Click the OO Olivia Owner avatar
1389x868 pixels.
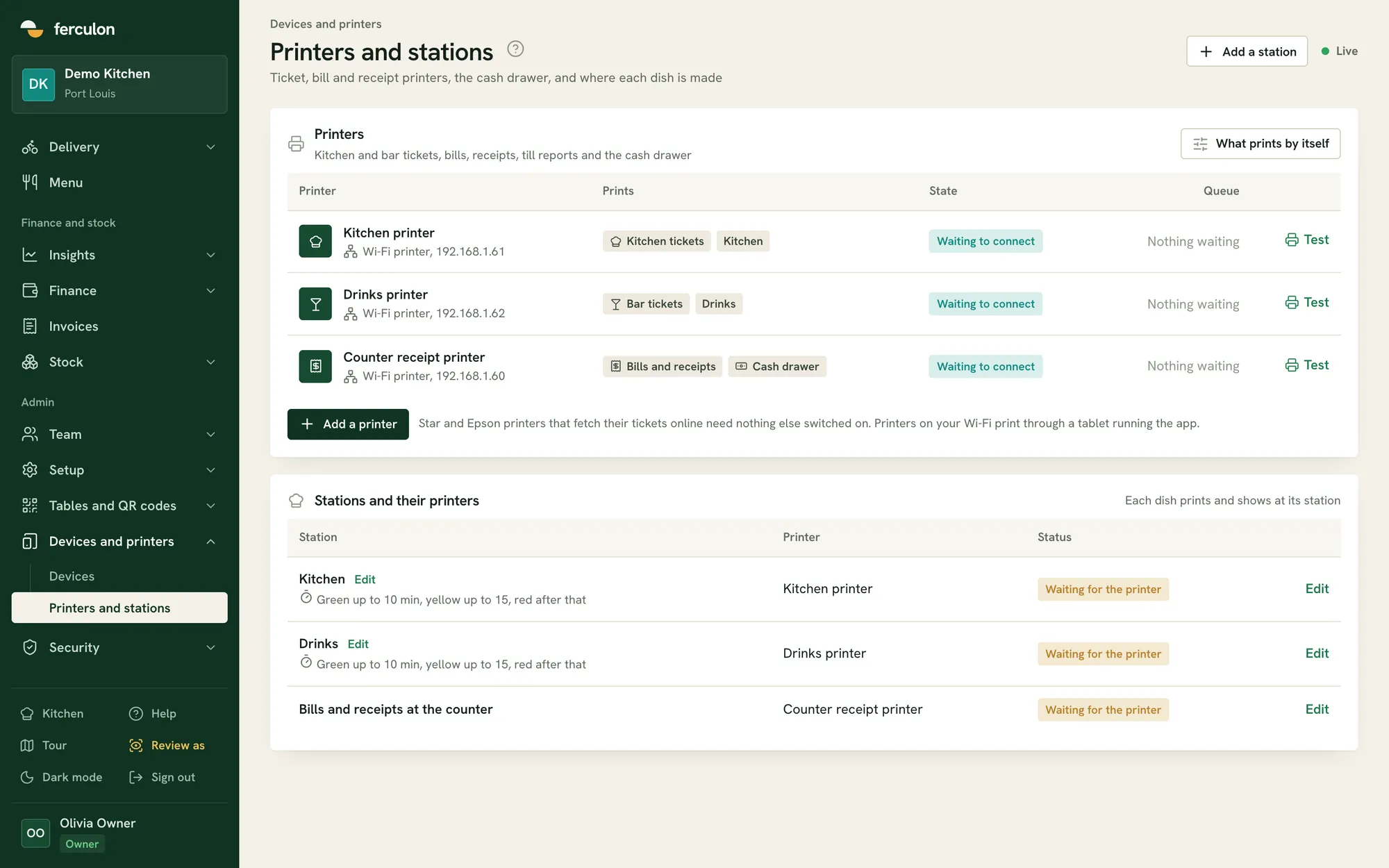(x=35, y=833)
